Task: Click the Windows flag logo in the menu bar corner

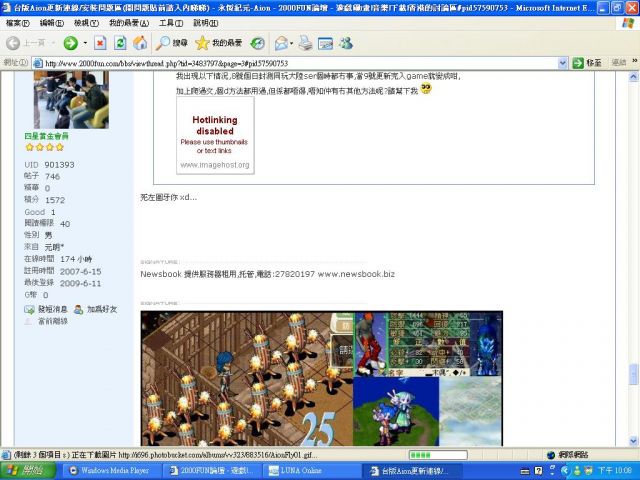Action: [x=627, y=23]
